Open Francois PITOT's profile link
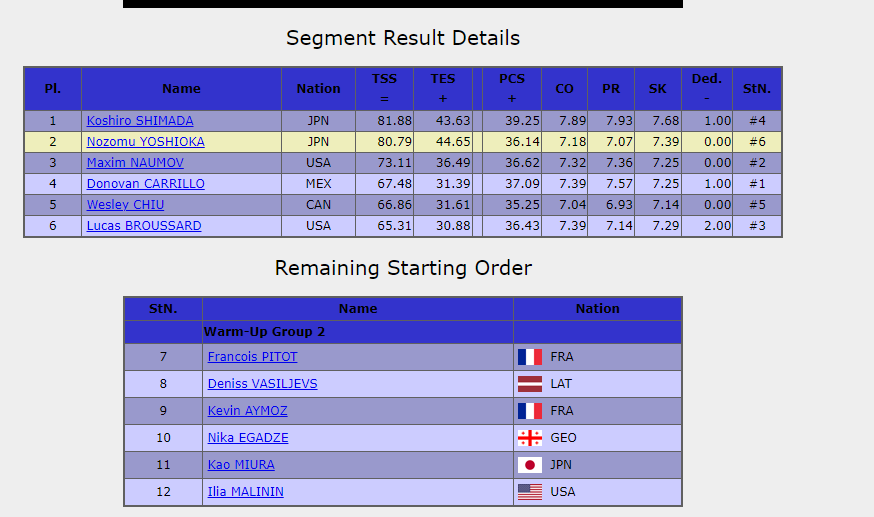The width and height of the screenshot is (874, 517). (x=252, y=357)
